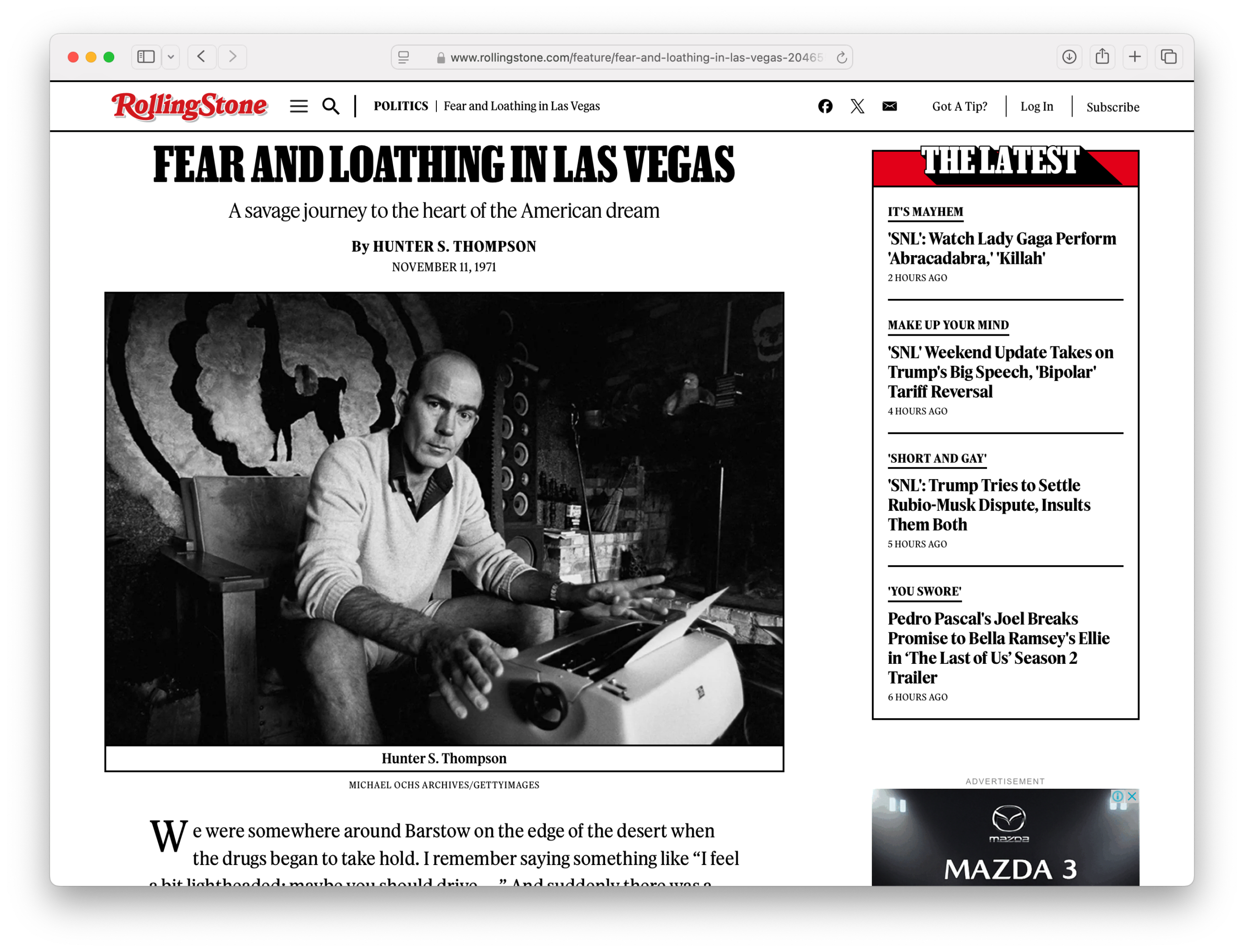Open the Lady Gaga 'Abracadabra' SNL story
Screen dimensions: 1244x952
[x=1002, y=248]
